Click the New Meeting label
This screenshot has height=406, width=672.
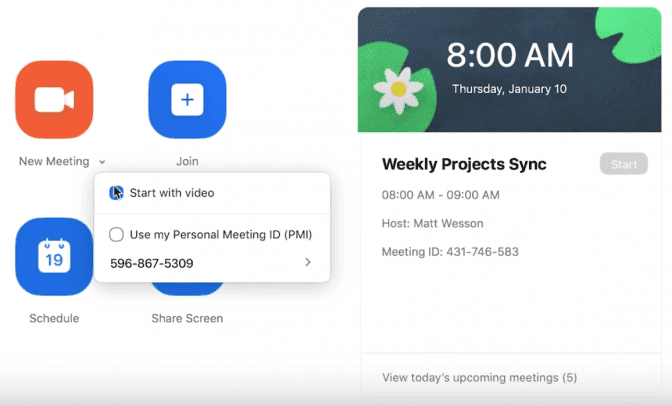pyautogui.click(x=54, y=162)
